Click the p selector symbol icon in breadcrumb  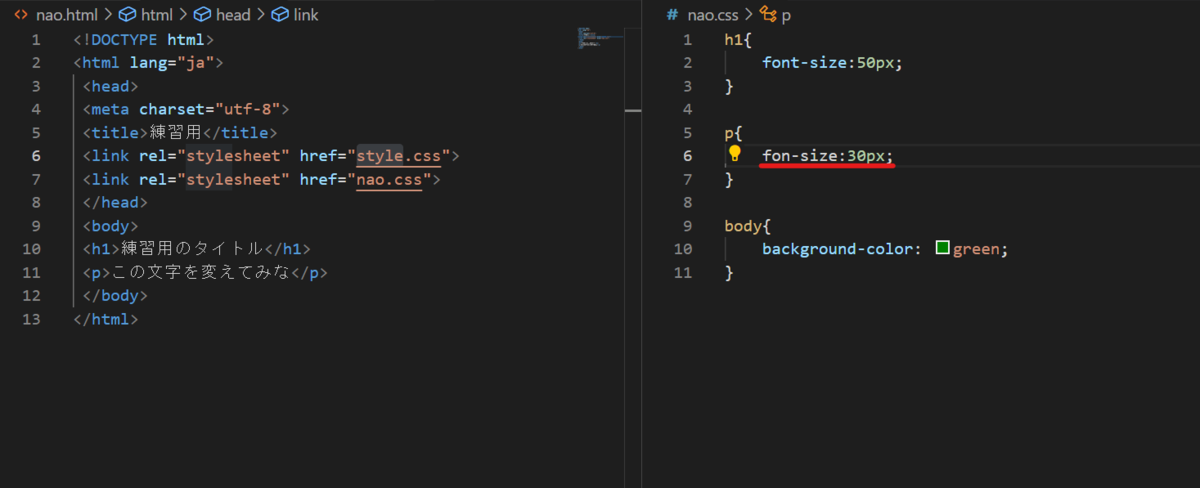point(768,15)
